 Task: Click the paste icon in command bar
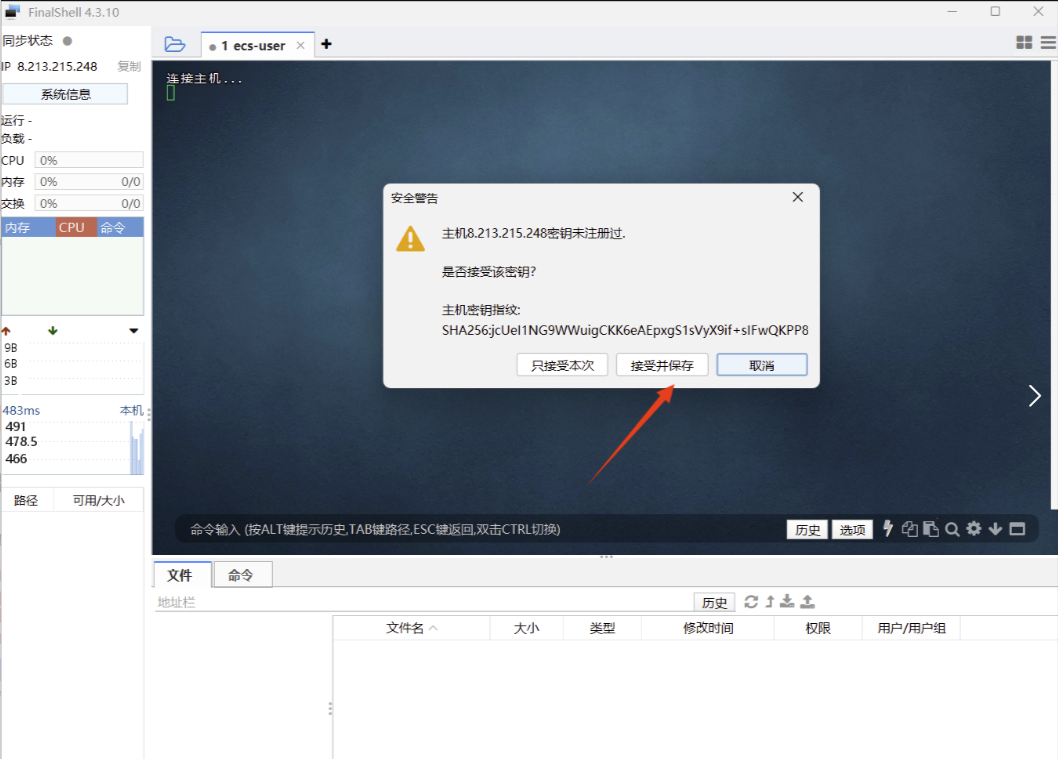(930, 529)
